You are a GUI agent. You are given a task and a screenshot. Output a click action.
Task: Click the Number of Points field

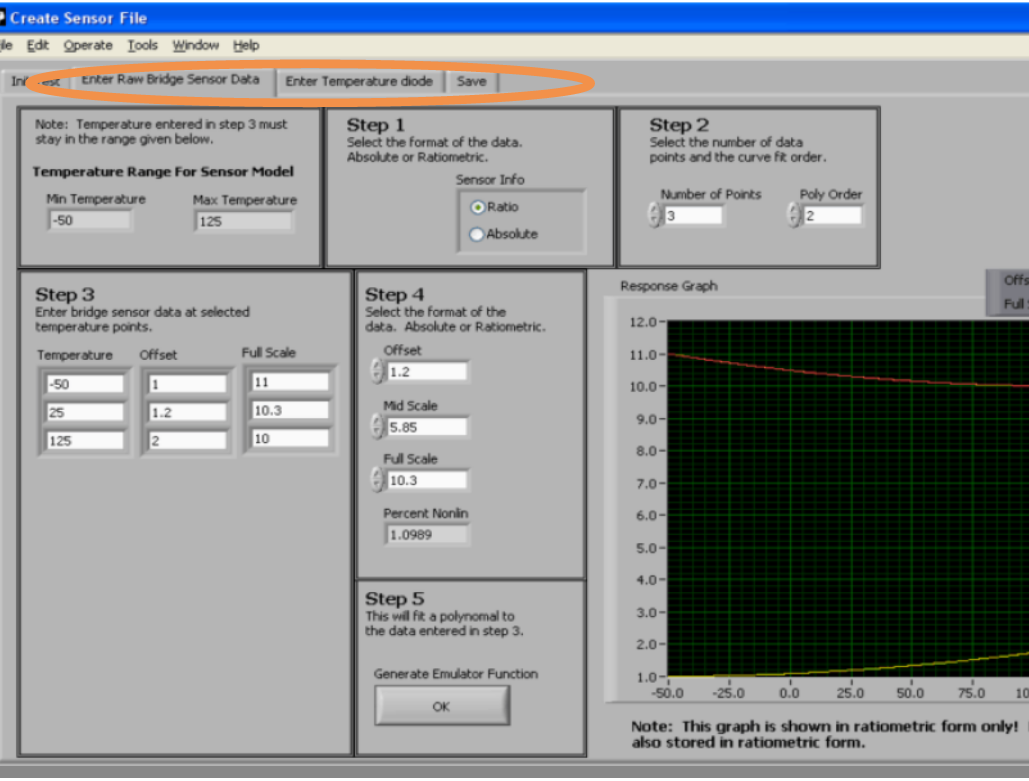(x=693, y=216)
